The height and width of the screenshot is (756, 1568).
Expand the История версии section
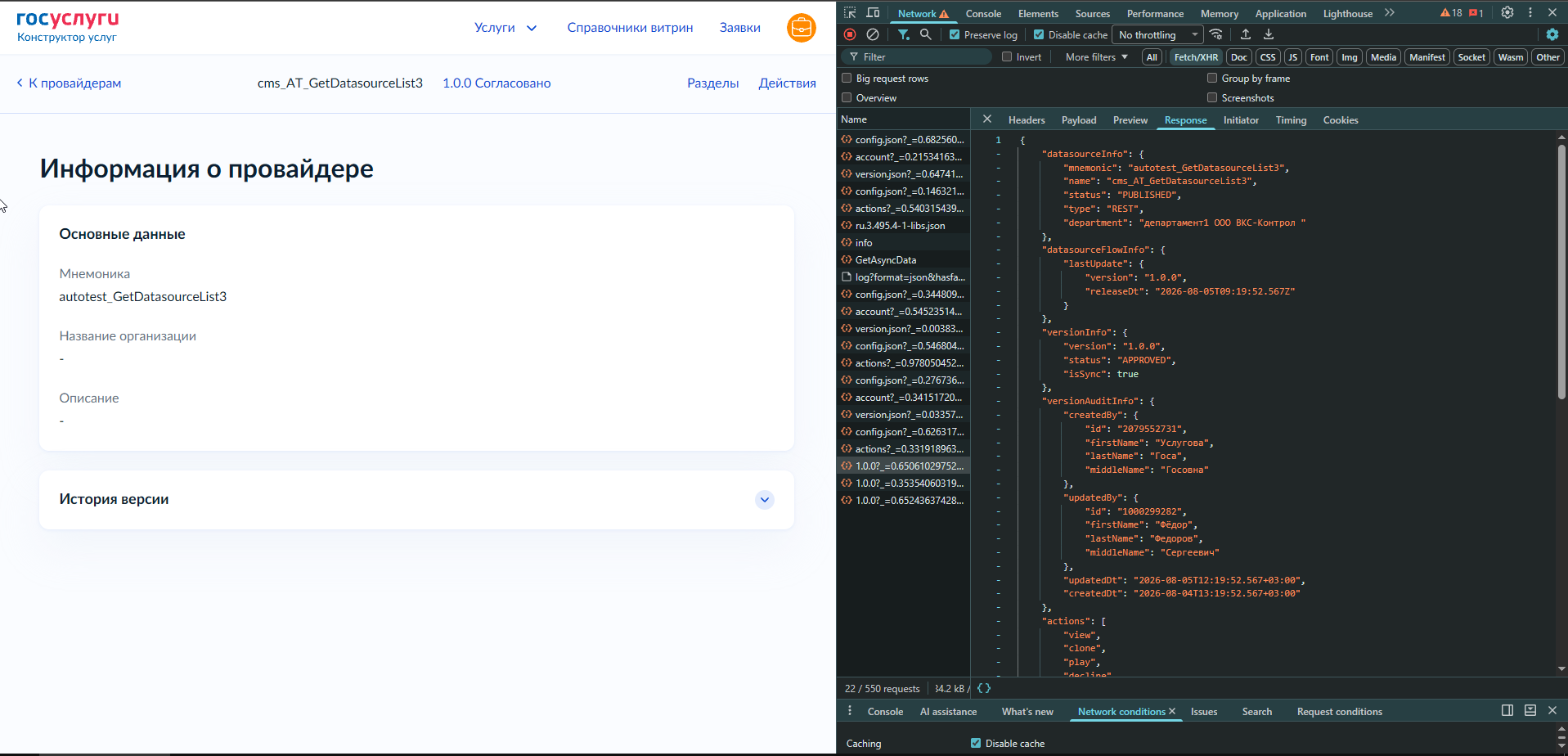point(765,500)
